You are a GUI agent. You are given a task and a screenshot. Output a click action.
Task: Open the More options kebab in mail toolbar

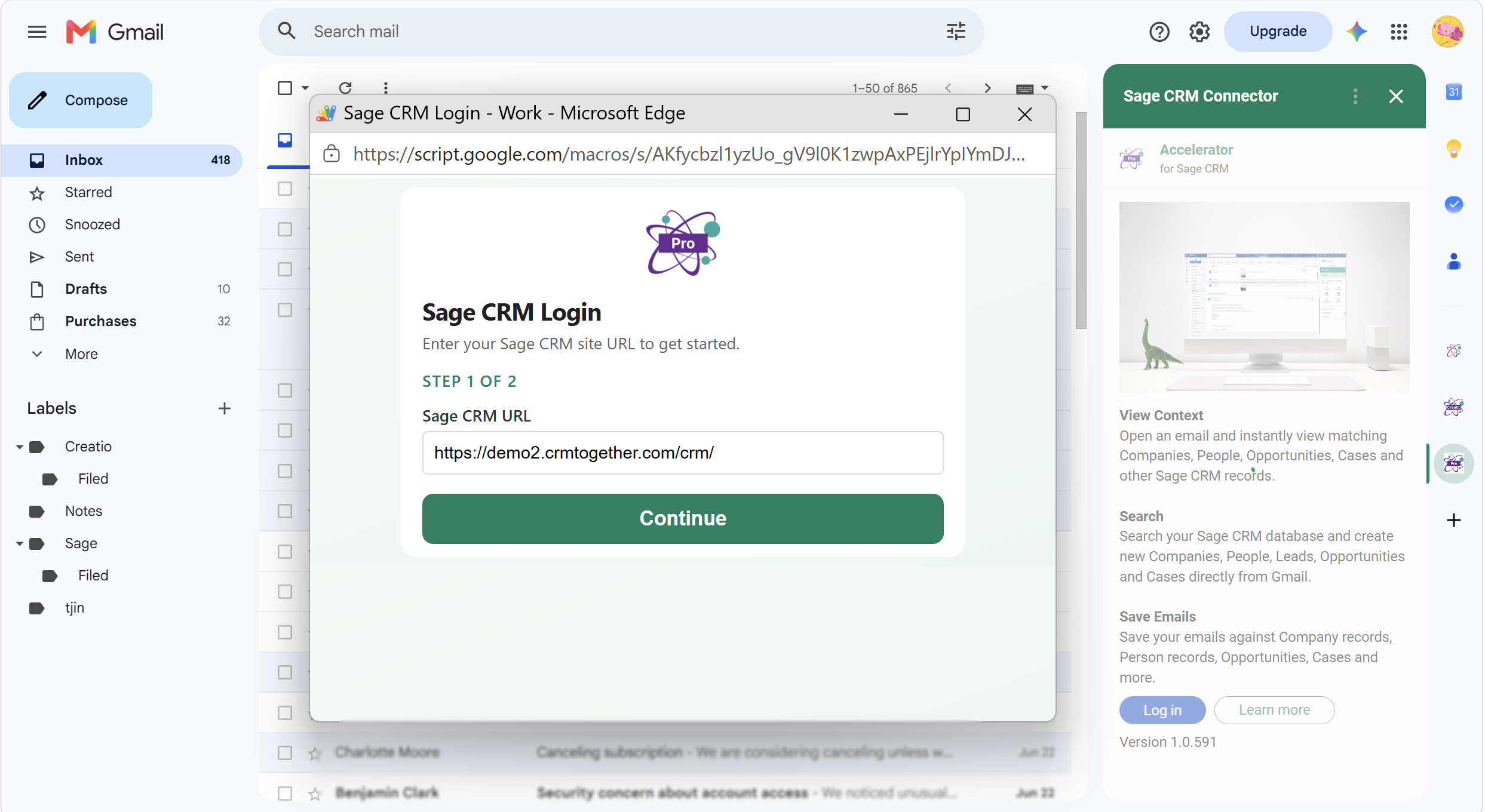[386, 88]
